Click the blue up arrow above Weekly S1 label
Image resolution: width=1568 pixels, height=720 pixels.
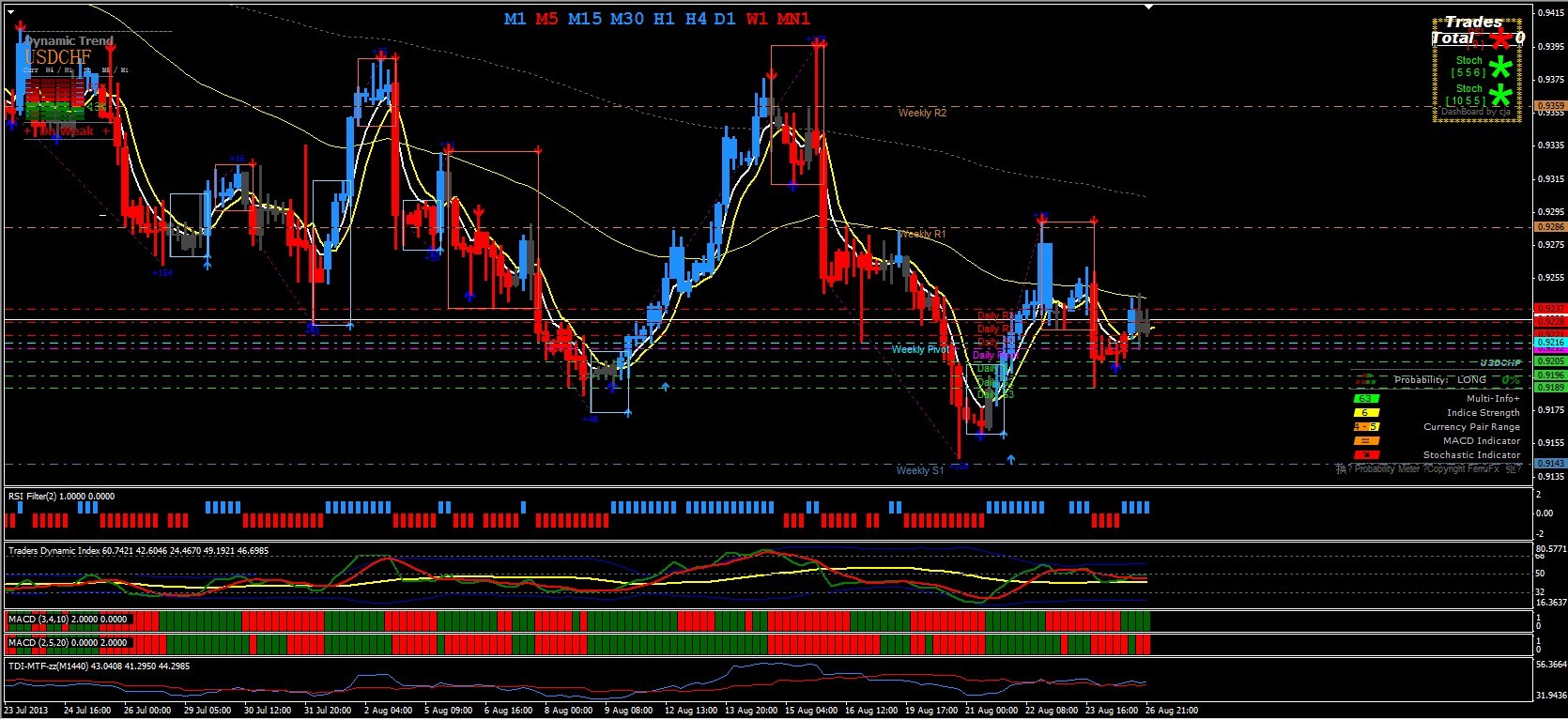(x=1011, y=459)
